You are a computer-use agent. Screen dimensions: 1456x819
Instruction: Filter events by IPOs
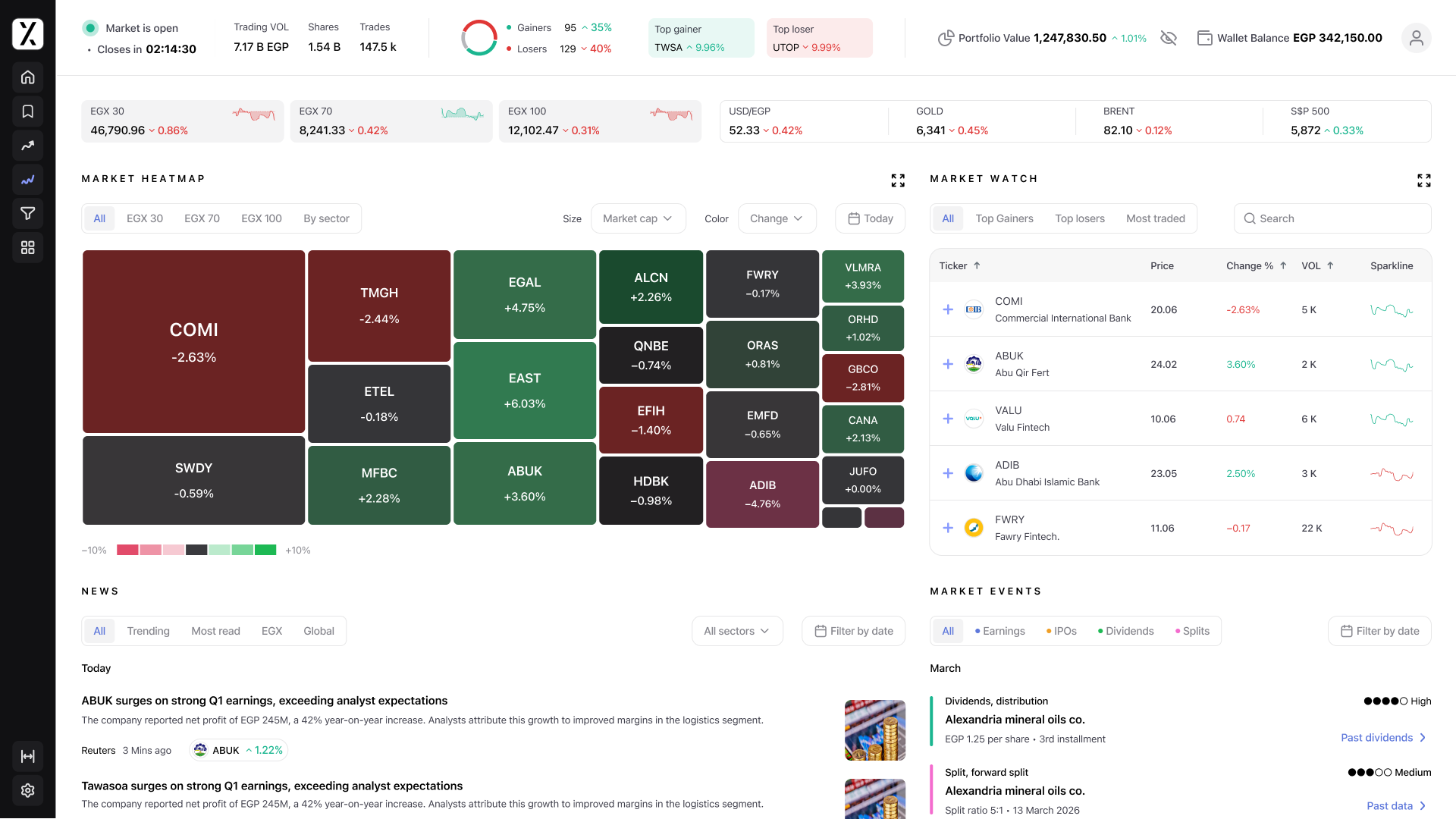click(x=1061, y=631)
